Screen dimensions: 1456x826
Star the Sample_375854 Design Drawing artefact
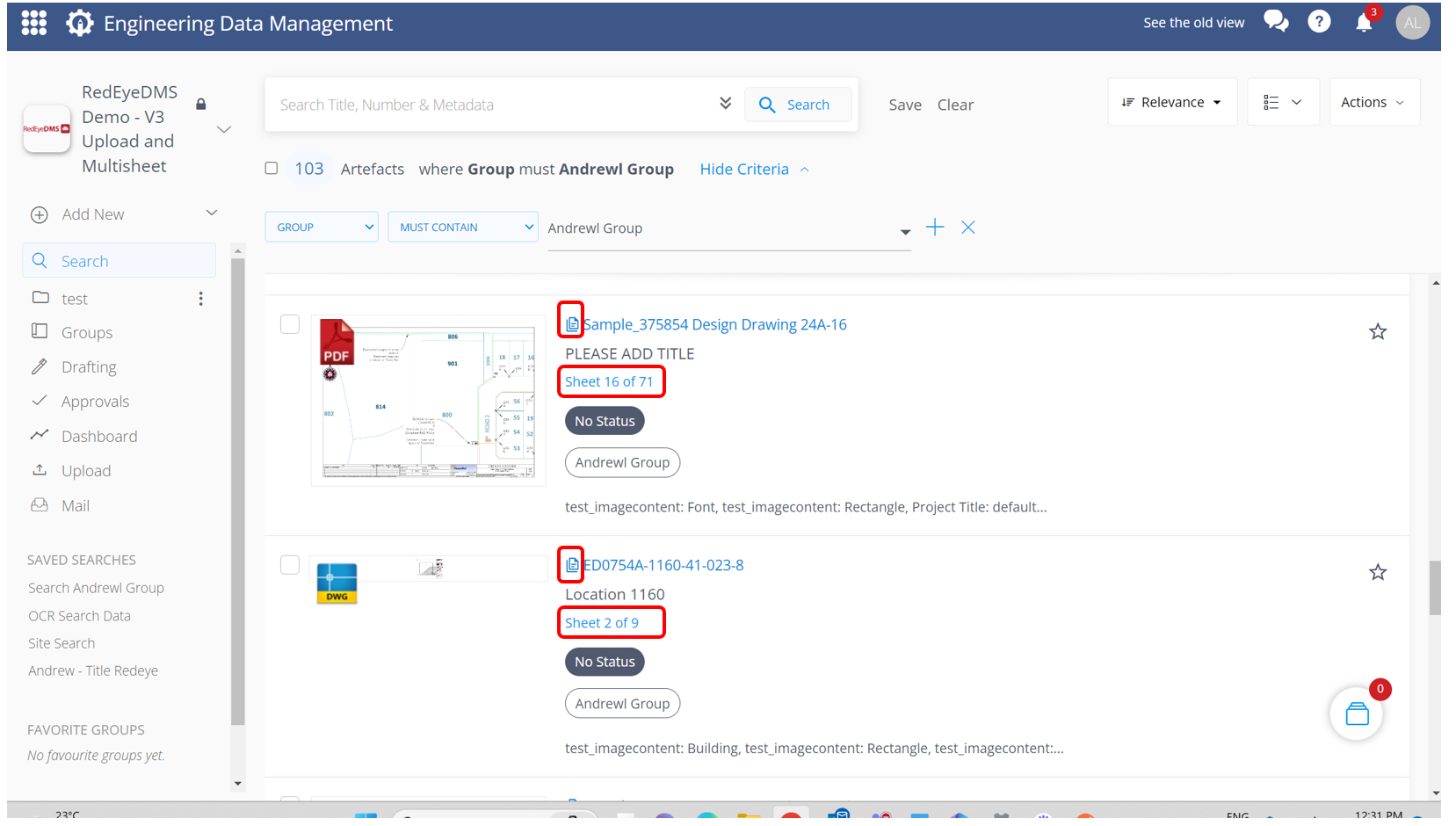[x=1377, y=331]
